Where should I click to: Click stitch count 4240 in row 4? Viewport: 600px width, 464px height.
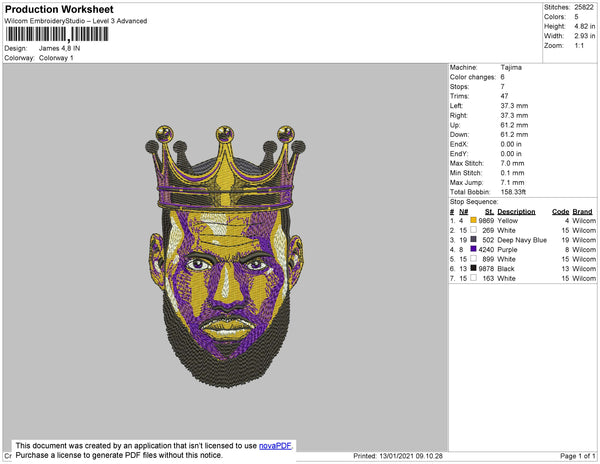pos(486,249)
